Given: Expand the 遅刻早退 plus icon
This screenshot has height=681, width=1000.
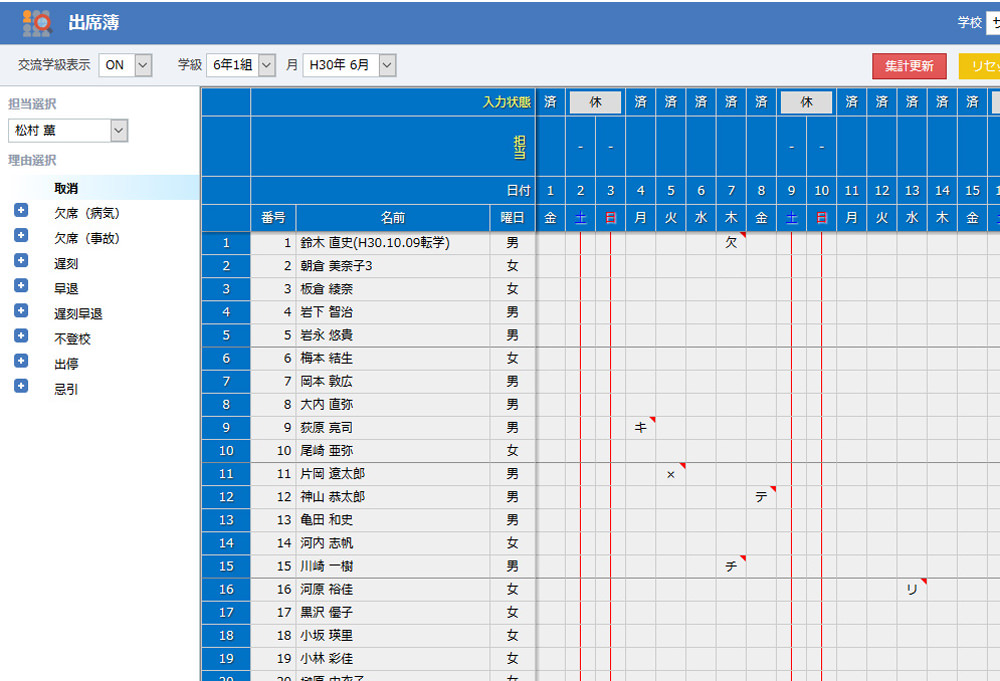Looking at the screenshot, I should pyautogui.click(x=21, y=311).
